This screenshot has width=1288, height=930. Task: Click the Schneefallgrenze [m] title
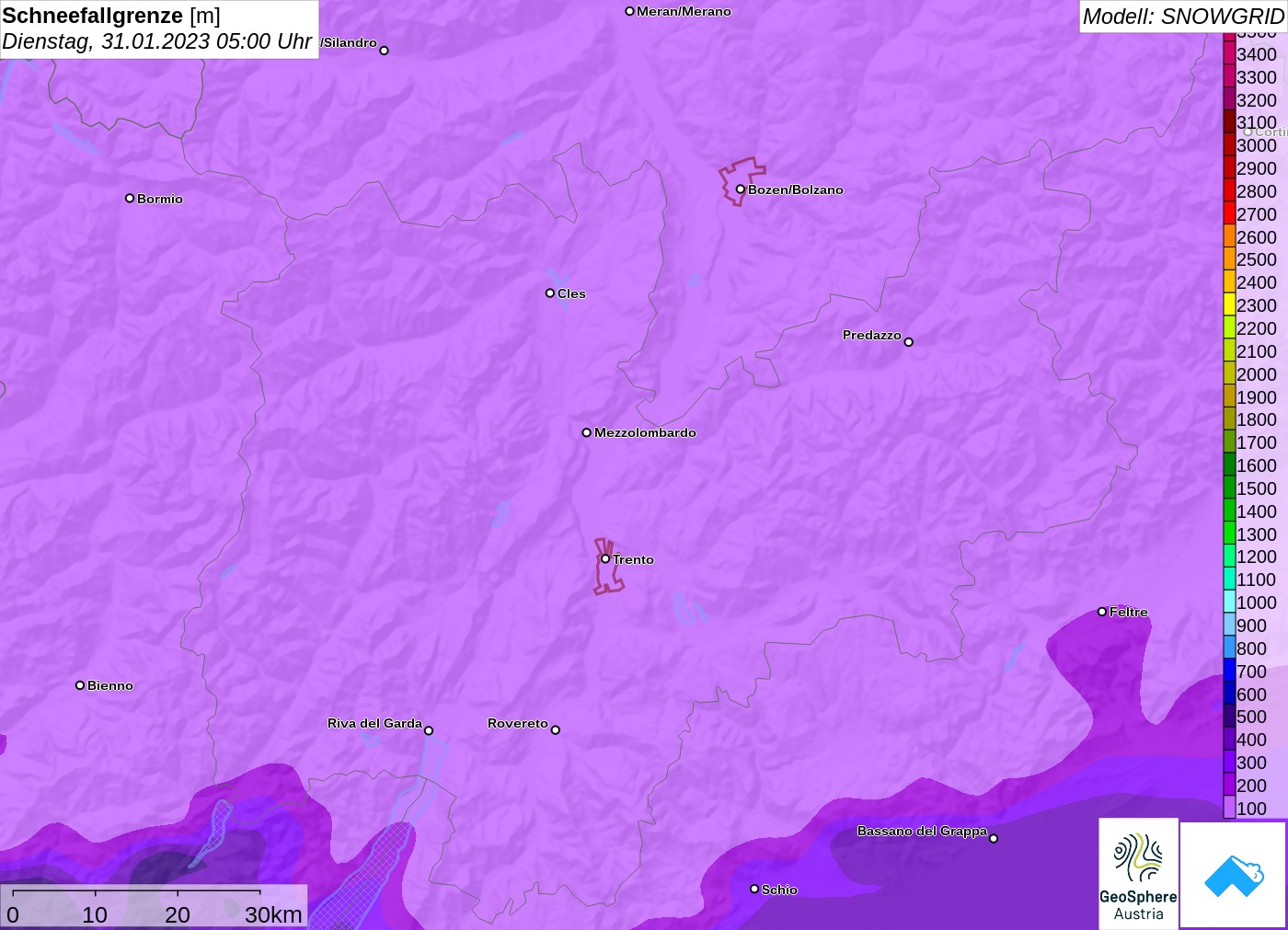coord(111,16)
